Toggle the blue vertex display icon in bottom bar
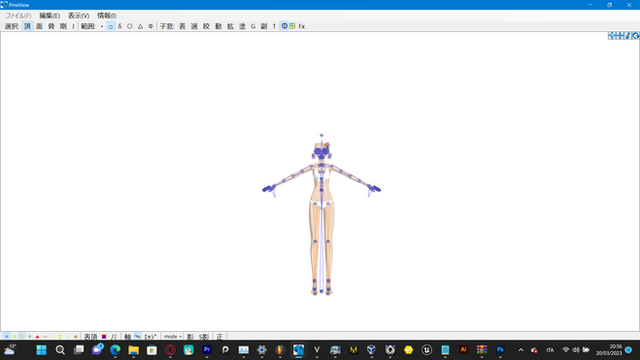The image size is (640, 360). click(x=7, y=337)
